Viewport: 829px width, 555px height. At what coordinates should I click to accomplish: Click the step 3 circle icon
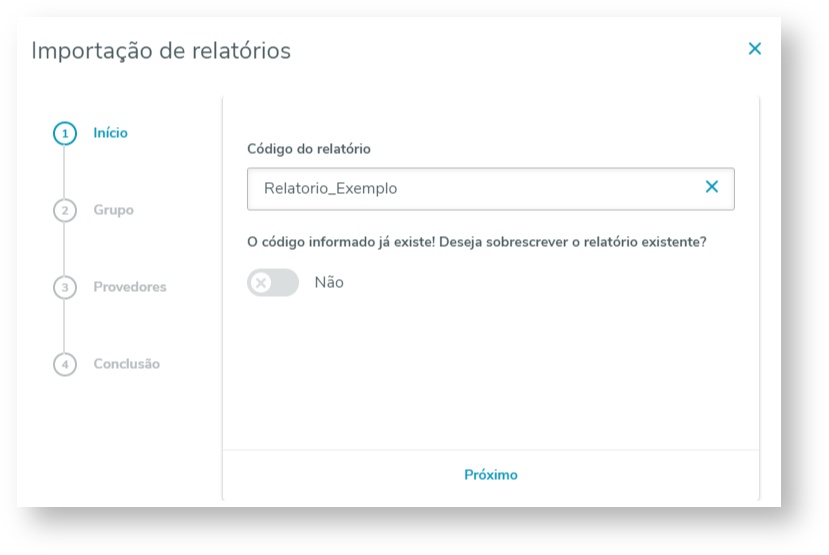(65, 288)
